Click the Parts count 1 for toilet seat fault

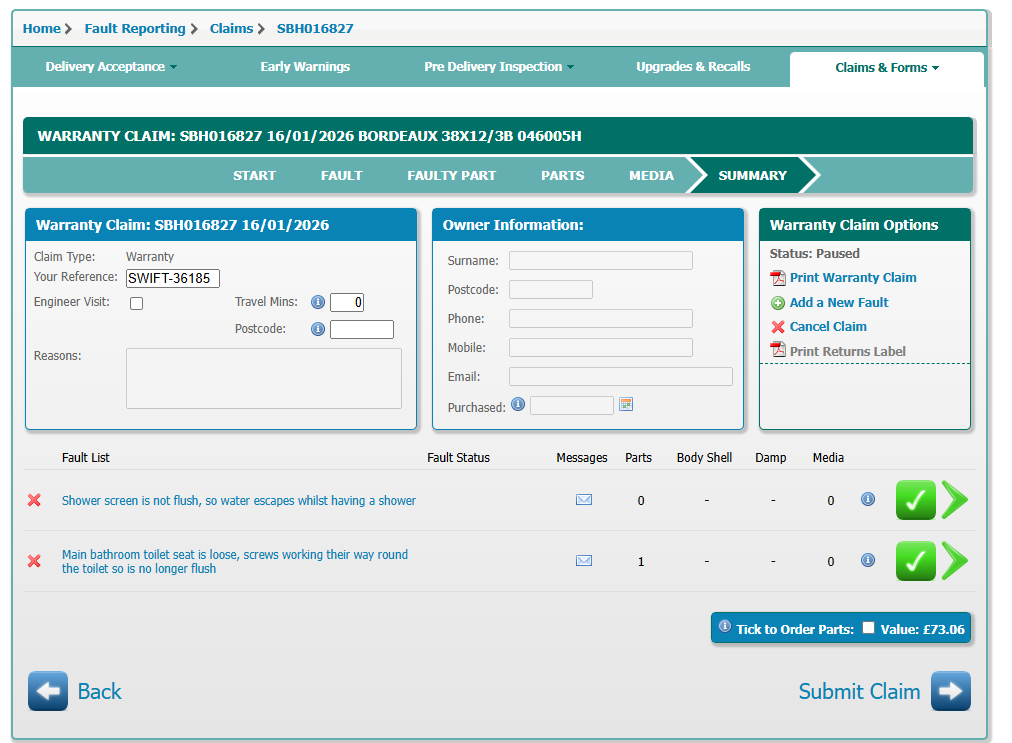tap(641, 562)
